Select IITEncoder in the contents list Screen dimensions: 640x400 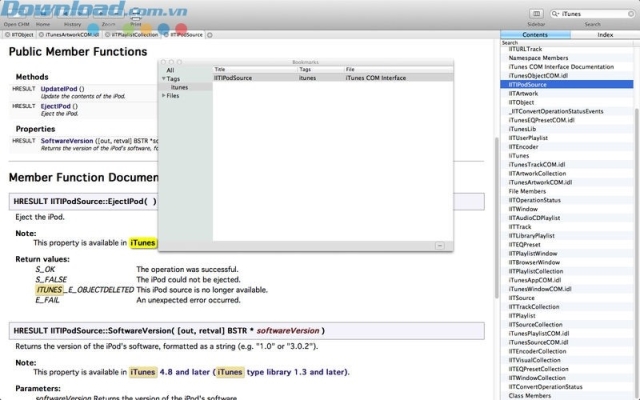pos(523,146)
